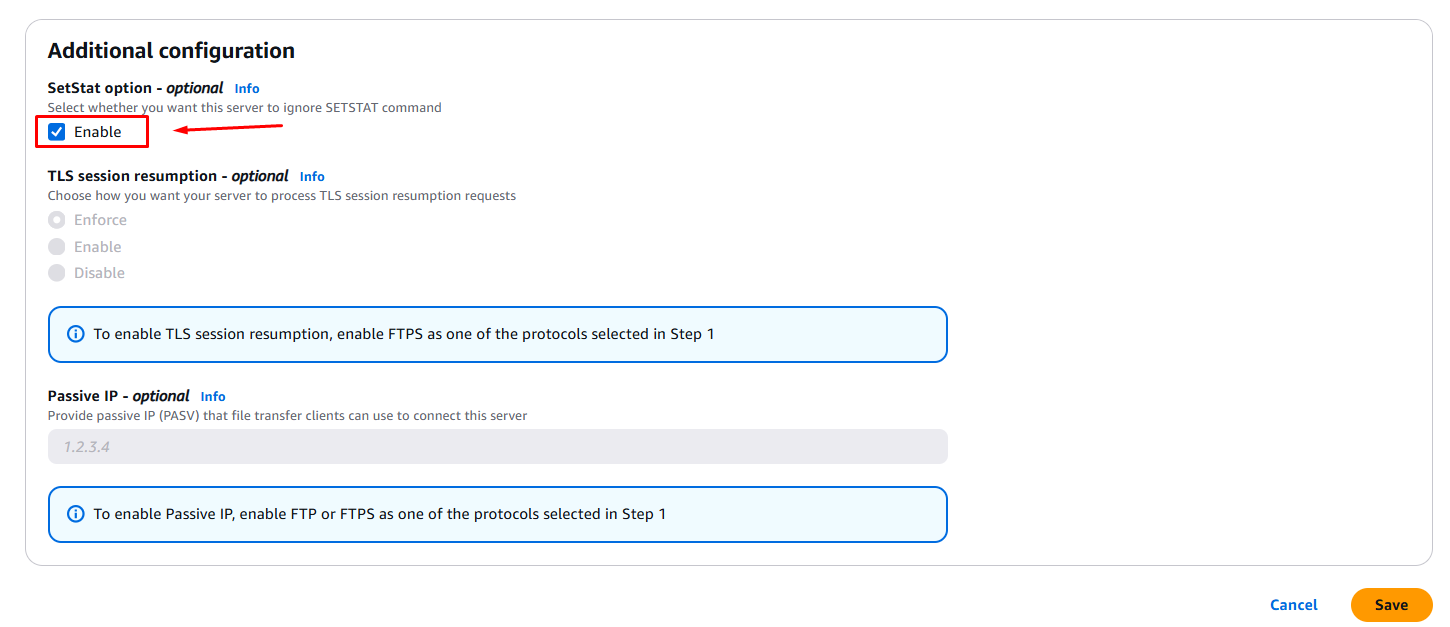Toggle the SetStat option Enable checkbox

pos(57,132)
